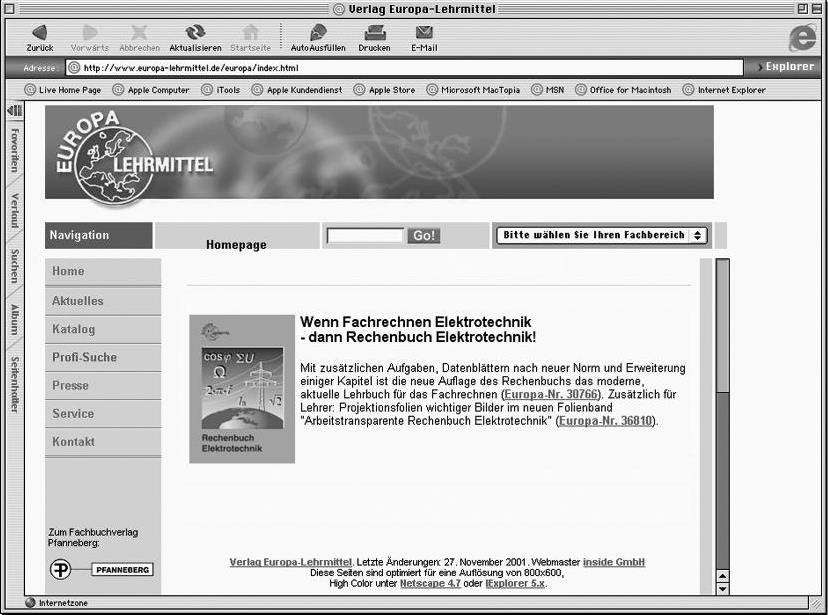
Task: Open Live Home Page favorite
Action: 63,90
